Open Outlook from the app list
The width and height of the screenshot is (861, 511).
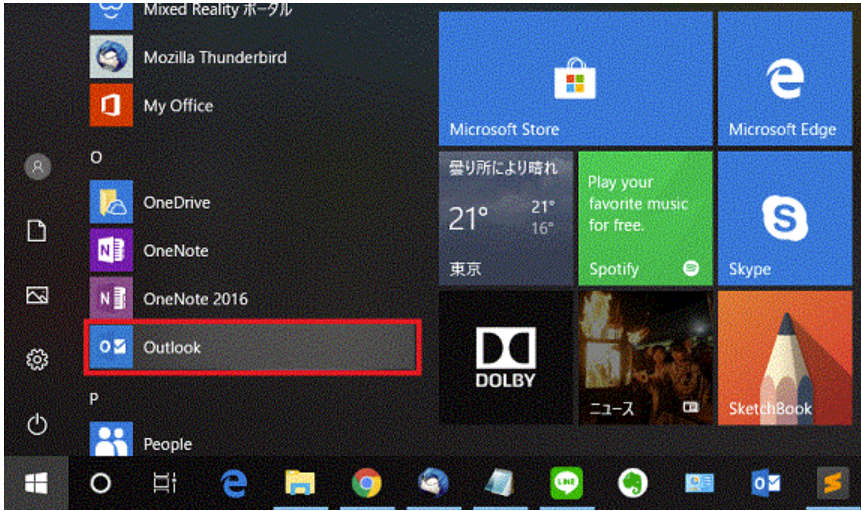click(x=253, y=347)
